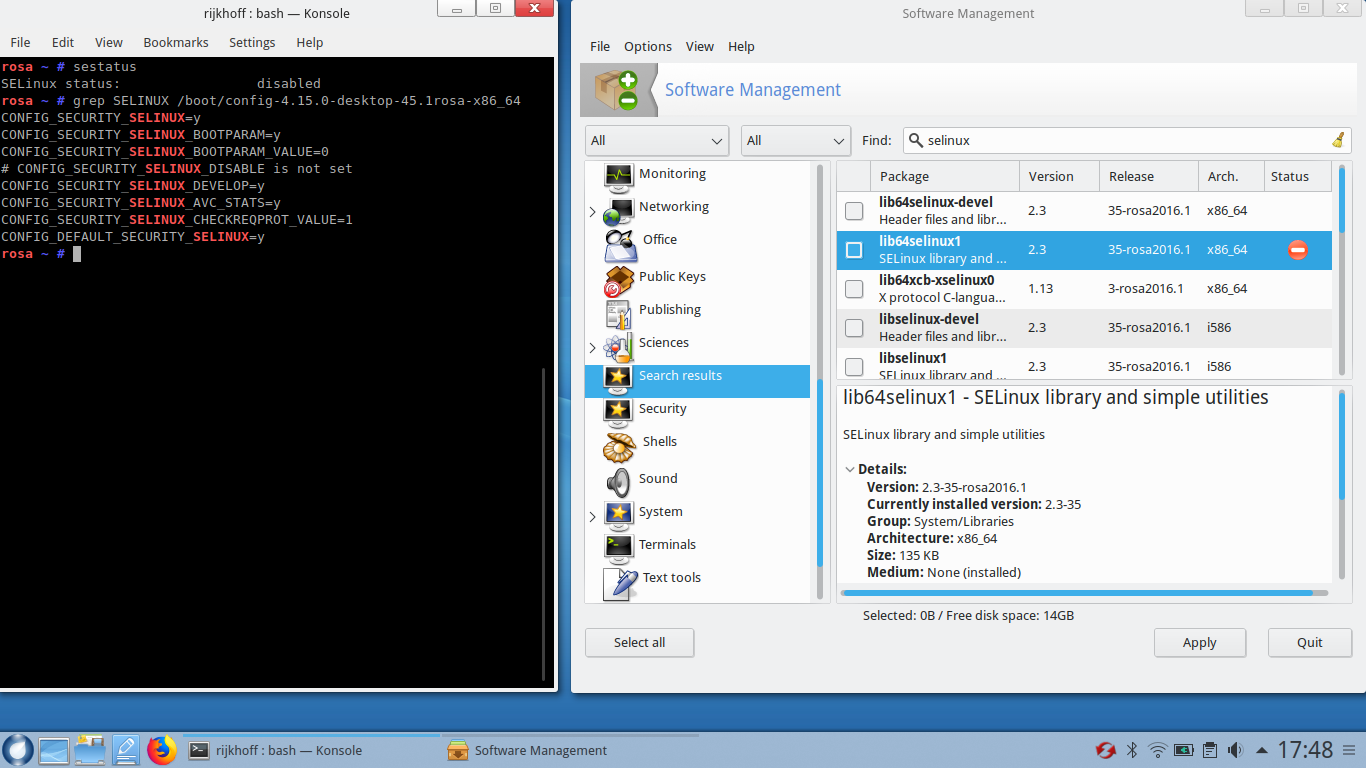Sort by the Version column header
1366x768 pixels.
point(1059,176)
